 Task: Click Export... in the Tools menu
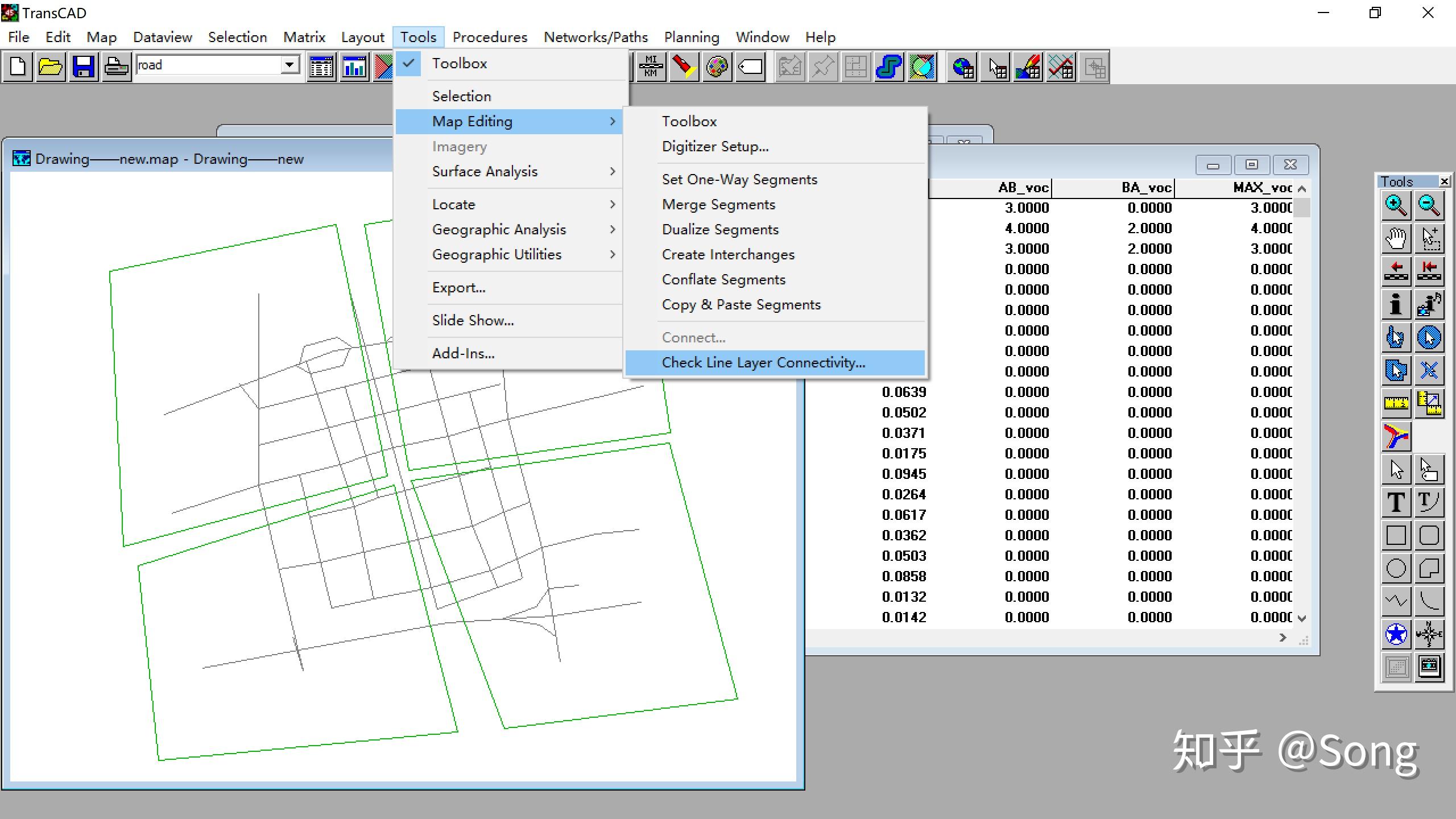[458, 287]
